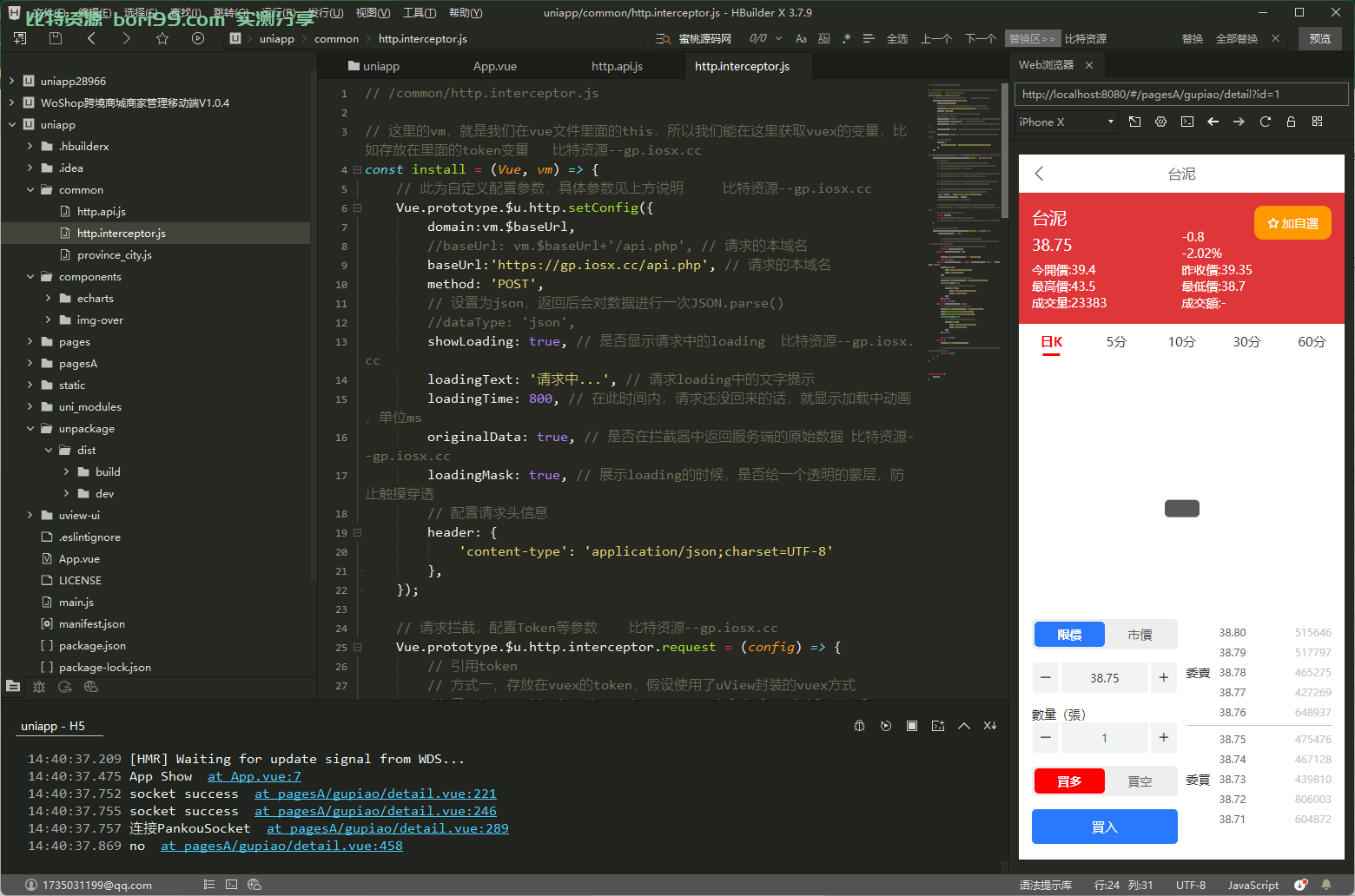This screenshot has height=896, width=1355.
Task: Select the 60分 chart tab
Action: click(1312, 342)
